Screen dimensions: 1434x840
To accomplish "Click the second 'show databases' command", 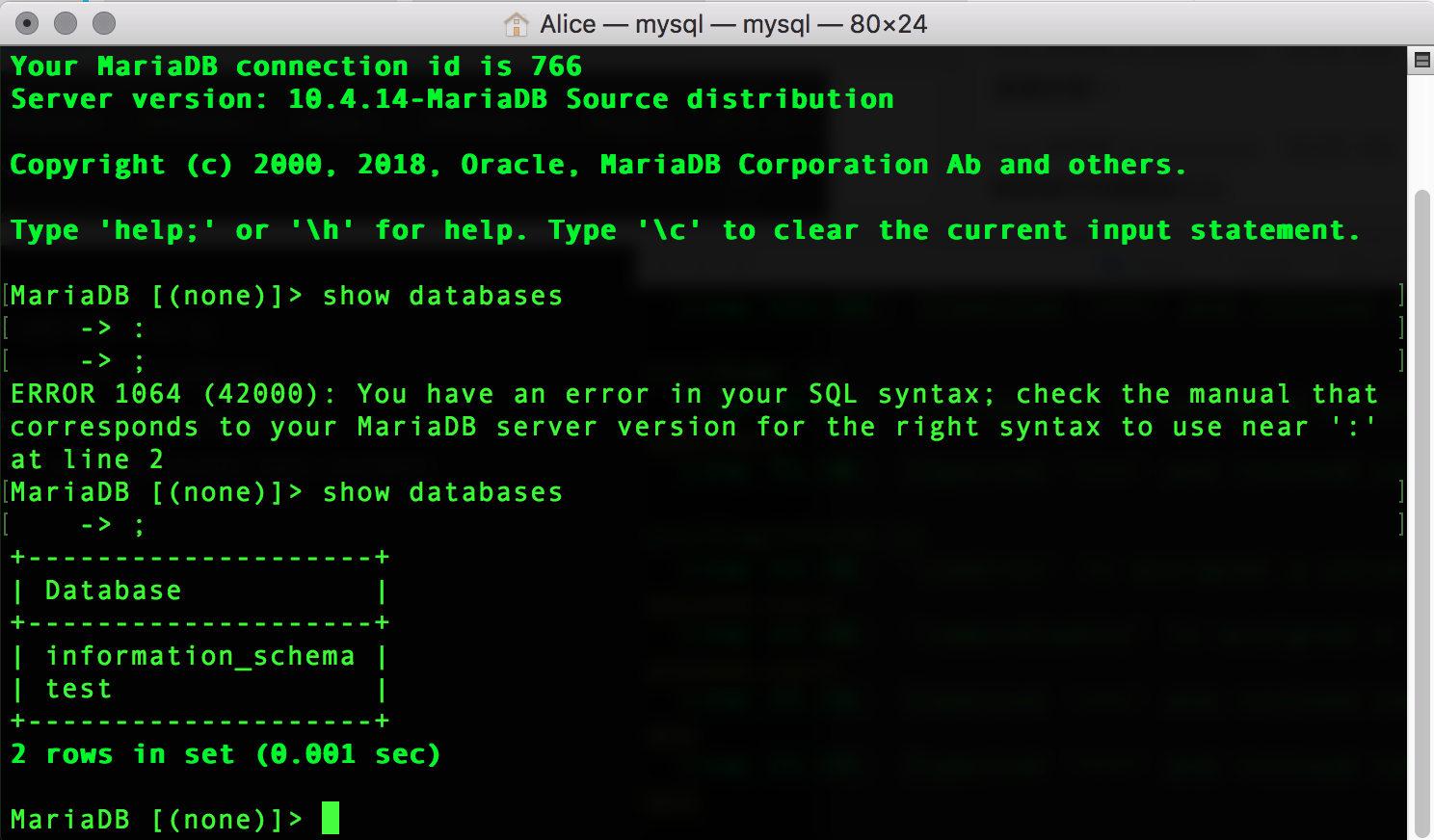I will 442,492.
